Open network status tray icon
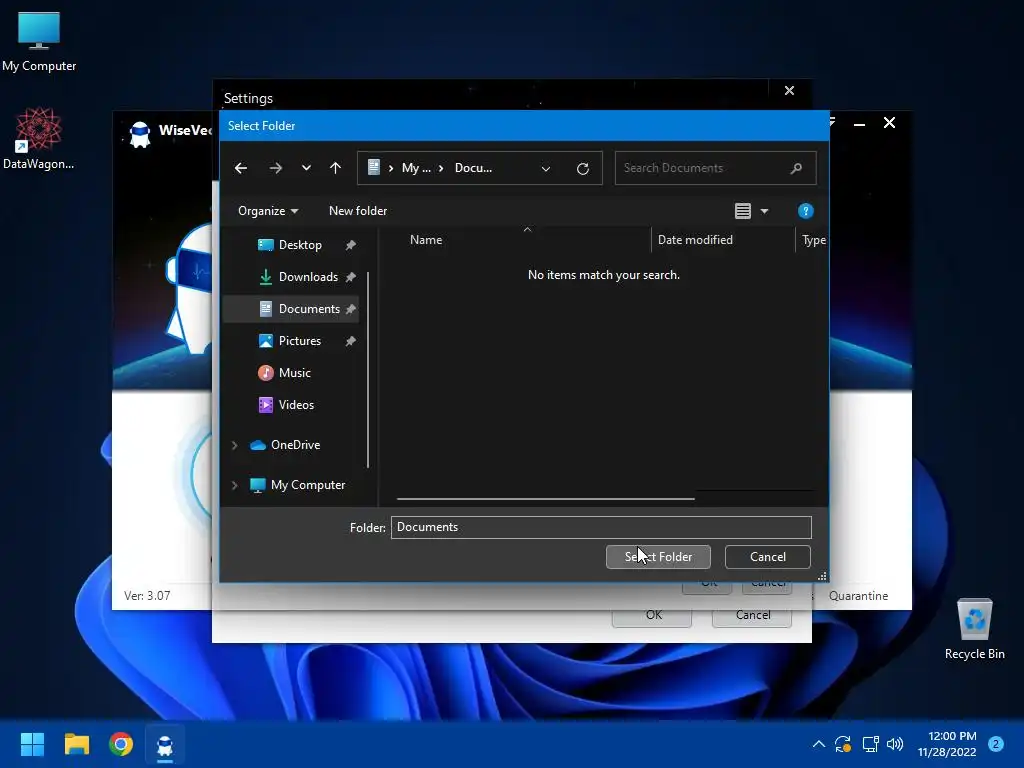This screenshot has height=768, width=1024. 870,744
